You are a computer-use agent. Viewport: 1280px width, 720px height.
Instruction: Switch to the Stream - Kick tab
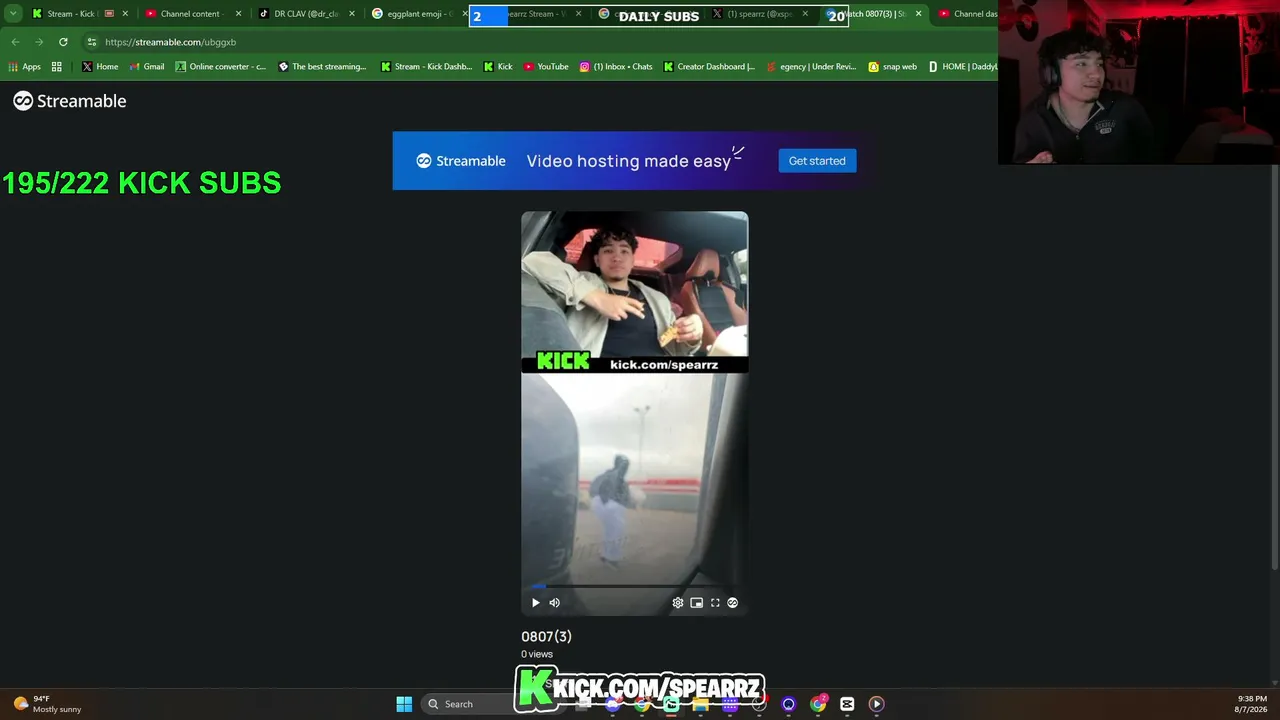pyautogui.click(x=78, y=14)
